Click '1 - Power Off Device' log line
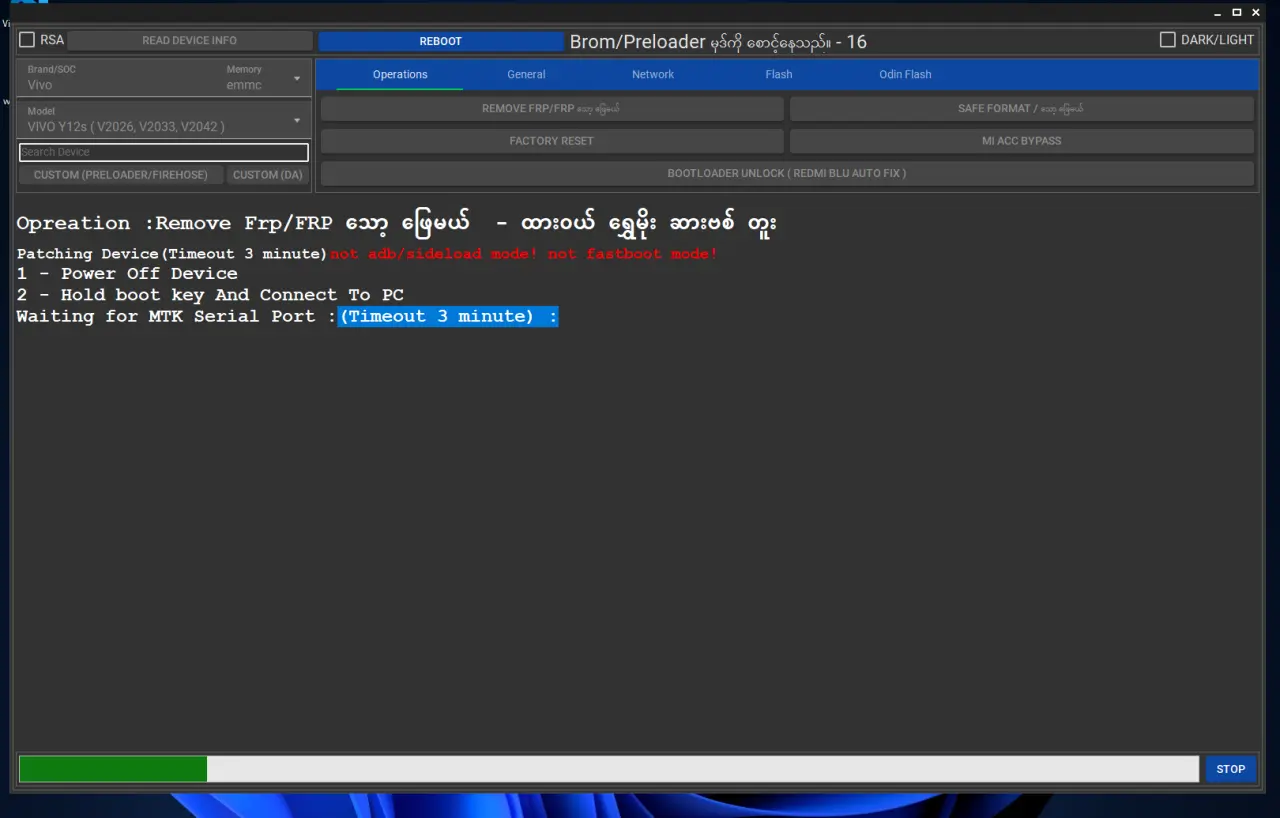 [127, 274]
